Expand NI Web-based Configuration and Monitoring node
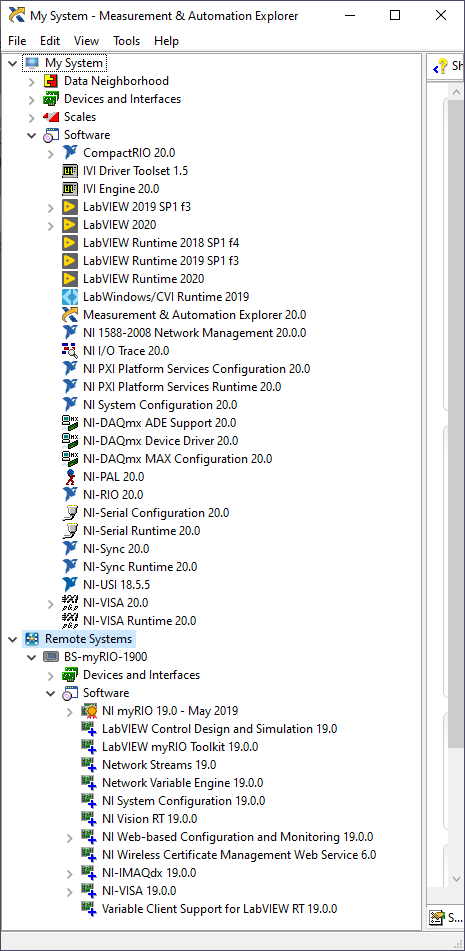This screenshot has height=951, width=465. (70, 838)
